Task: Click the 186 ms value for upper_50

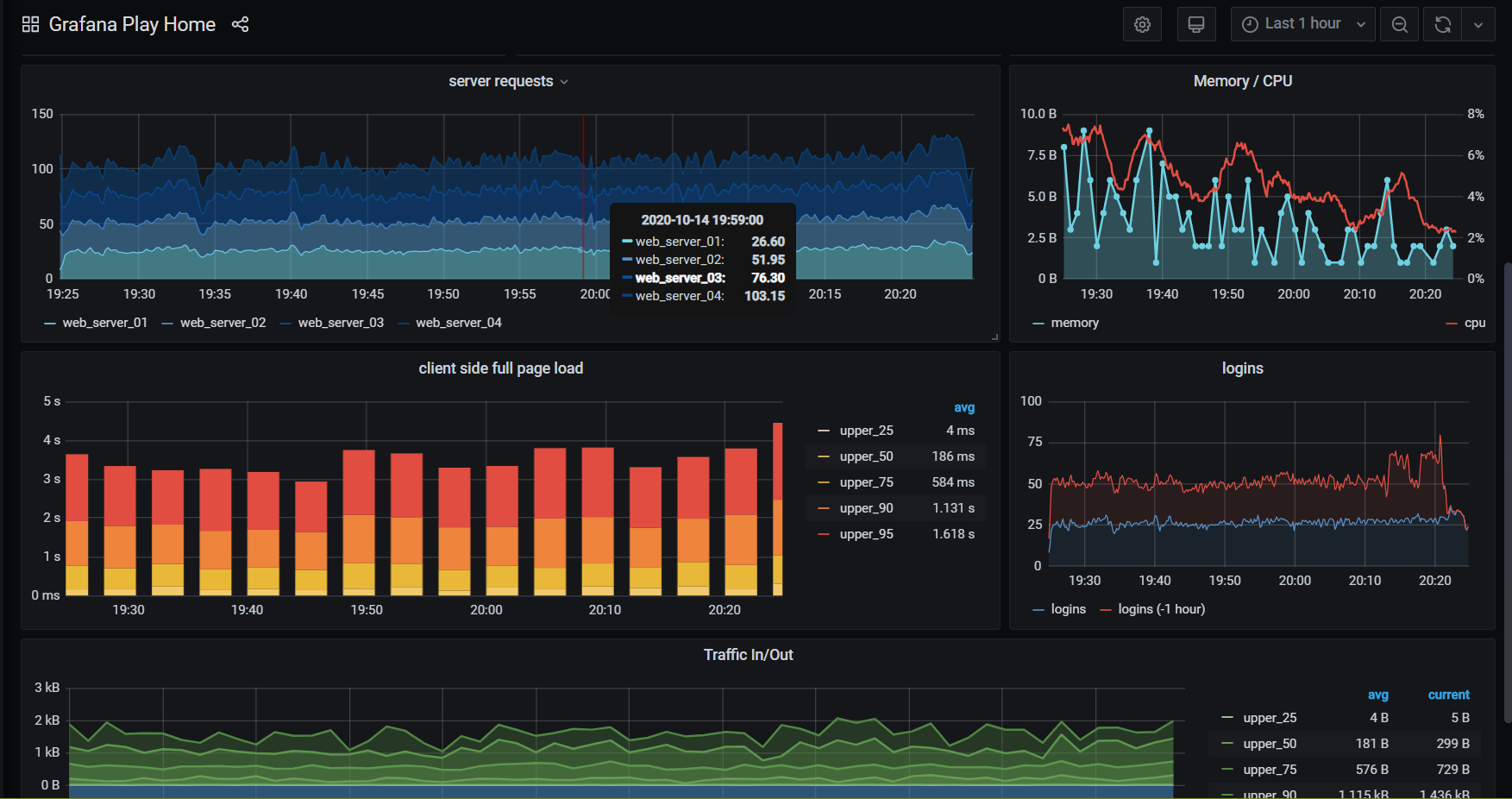Action: coord(953,456)
